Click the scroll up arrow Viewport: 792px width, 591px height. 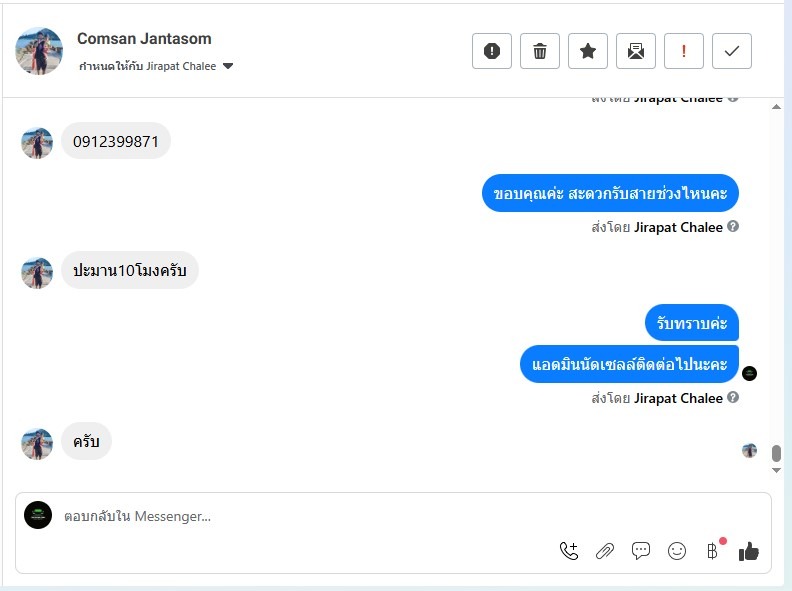tap(776, 107)
